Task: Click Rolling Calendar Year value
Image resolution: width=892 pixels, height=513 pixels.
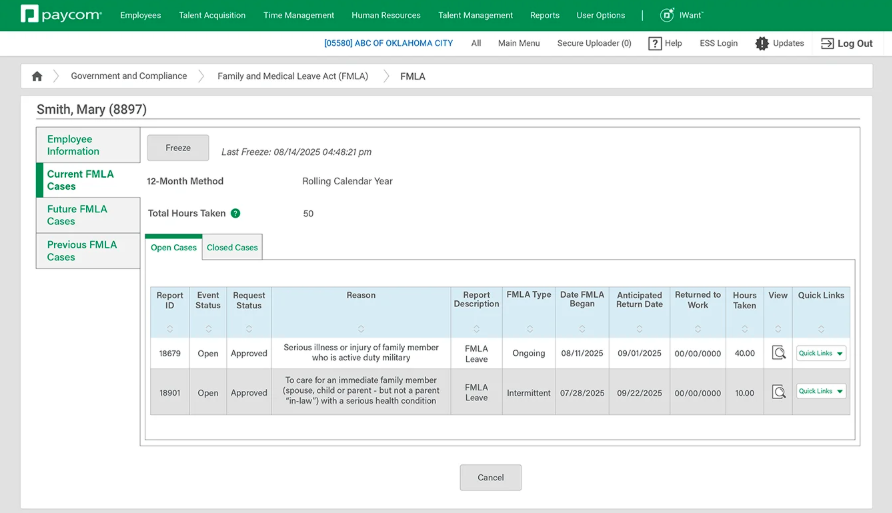Action: [x=347, y=181]
